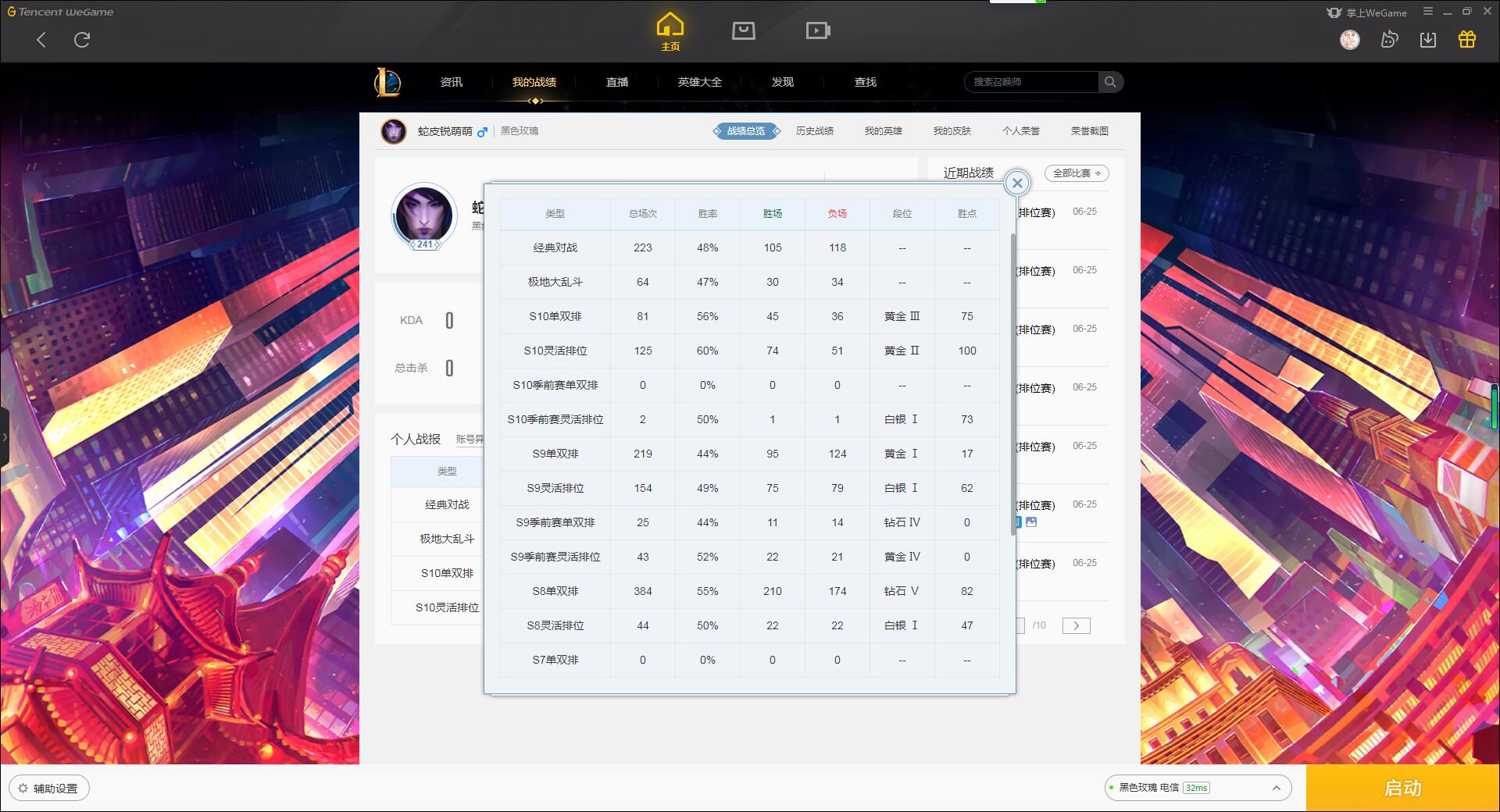This screenshot has width=1500, height=812.
Task: Click the 胜率 column header
Action: (708, 214)
